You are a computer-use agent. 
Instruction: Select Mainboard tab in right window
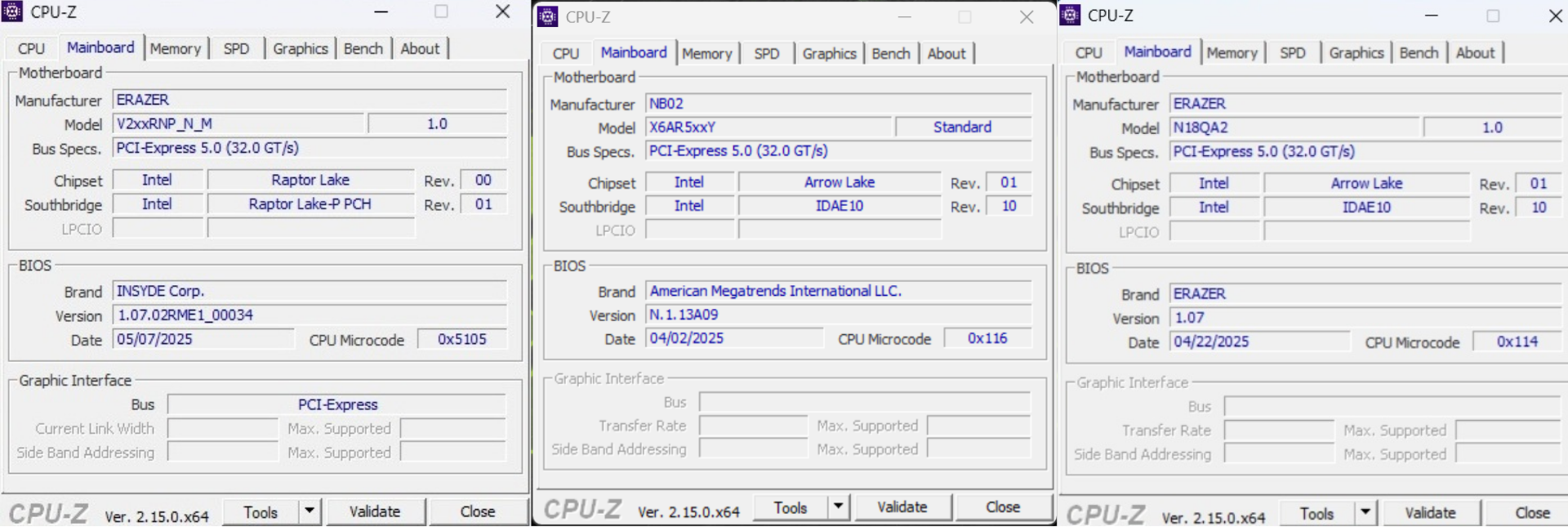(x=1157, y=51)
